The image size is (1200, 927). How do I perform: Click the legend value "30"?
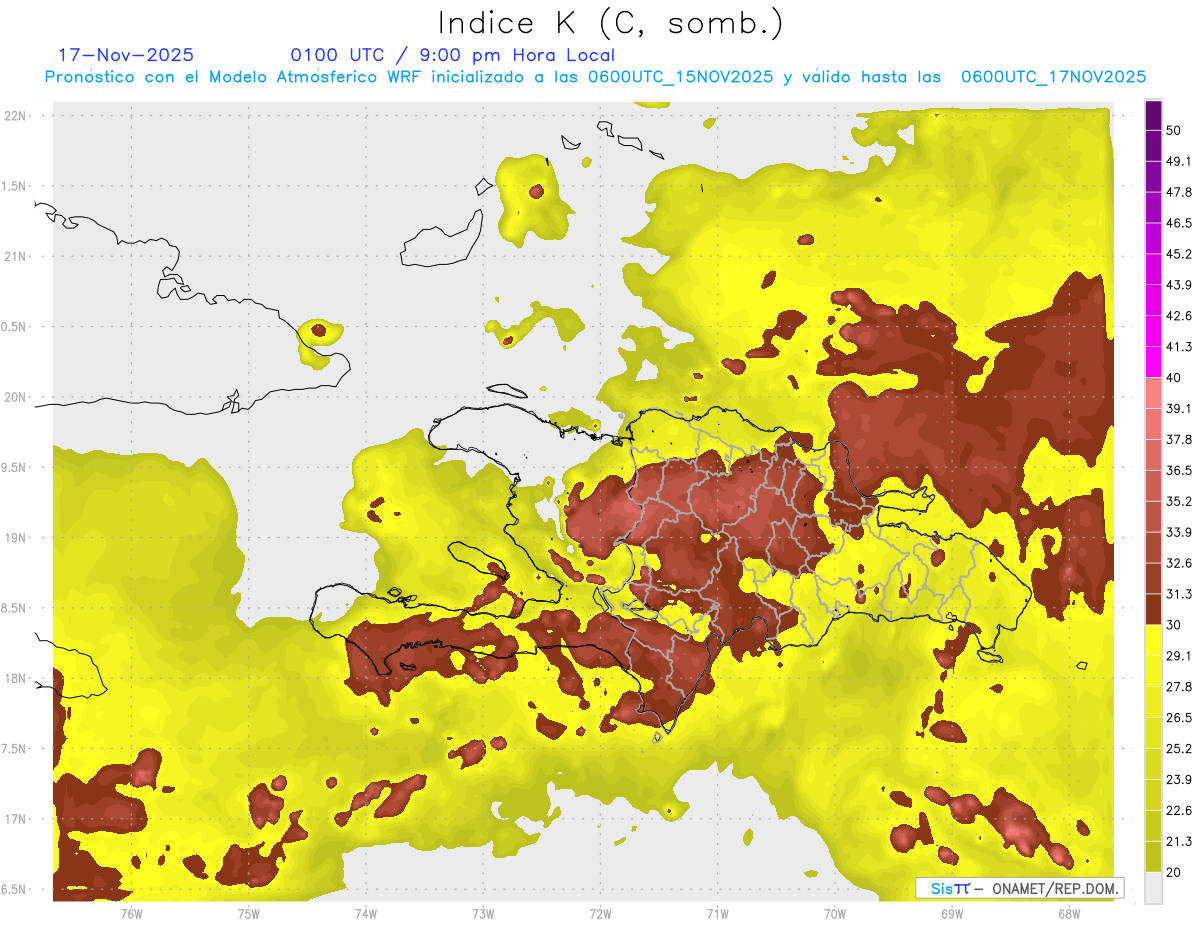pos(1174,625)
